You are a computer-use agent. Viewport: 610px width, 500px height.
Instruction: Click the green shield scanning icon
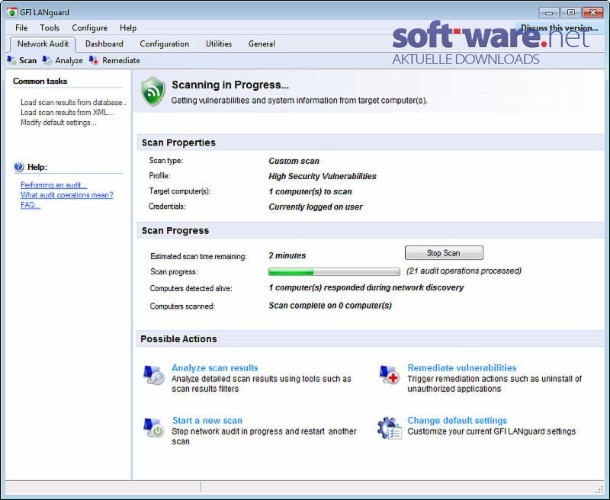pos(153,91)
